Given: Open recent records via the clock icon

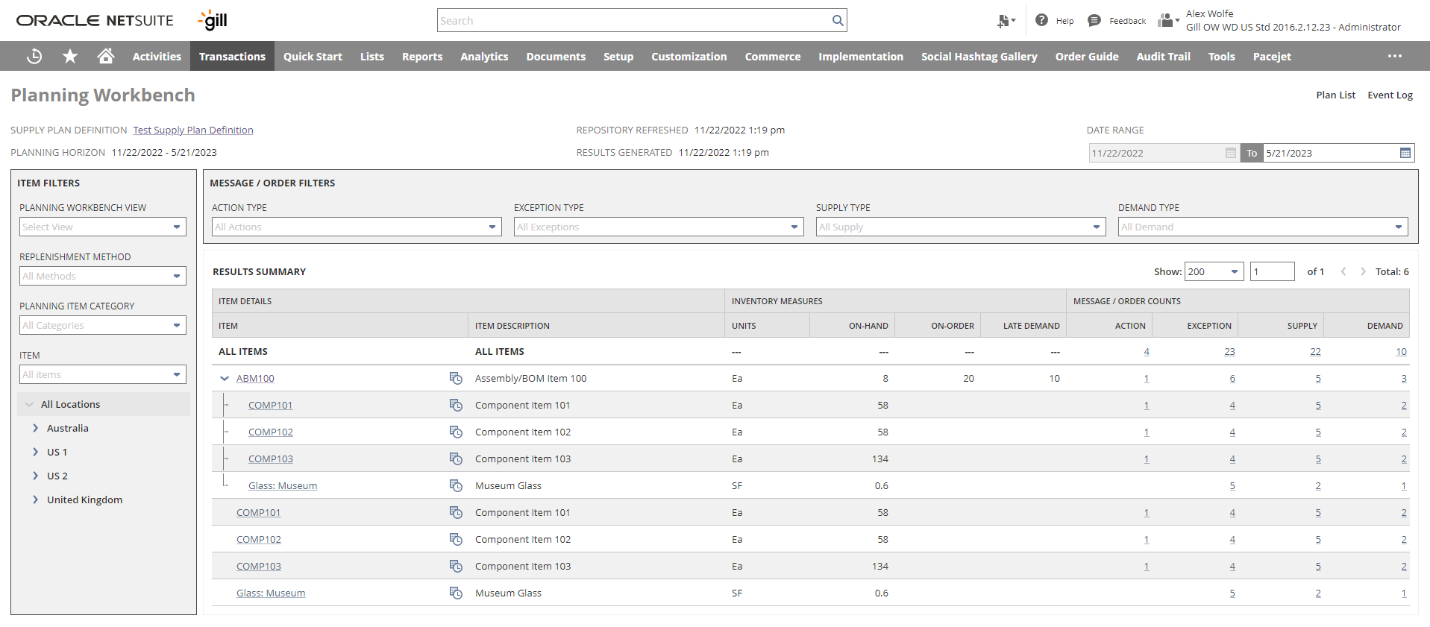Looking at the screenshot, I should click(x=34, y=56).
